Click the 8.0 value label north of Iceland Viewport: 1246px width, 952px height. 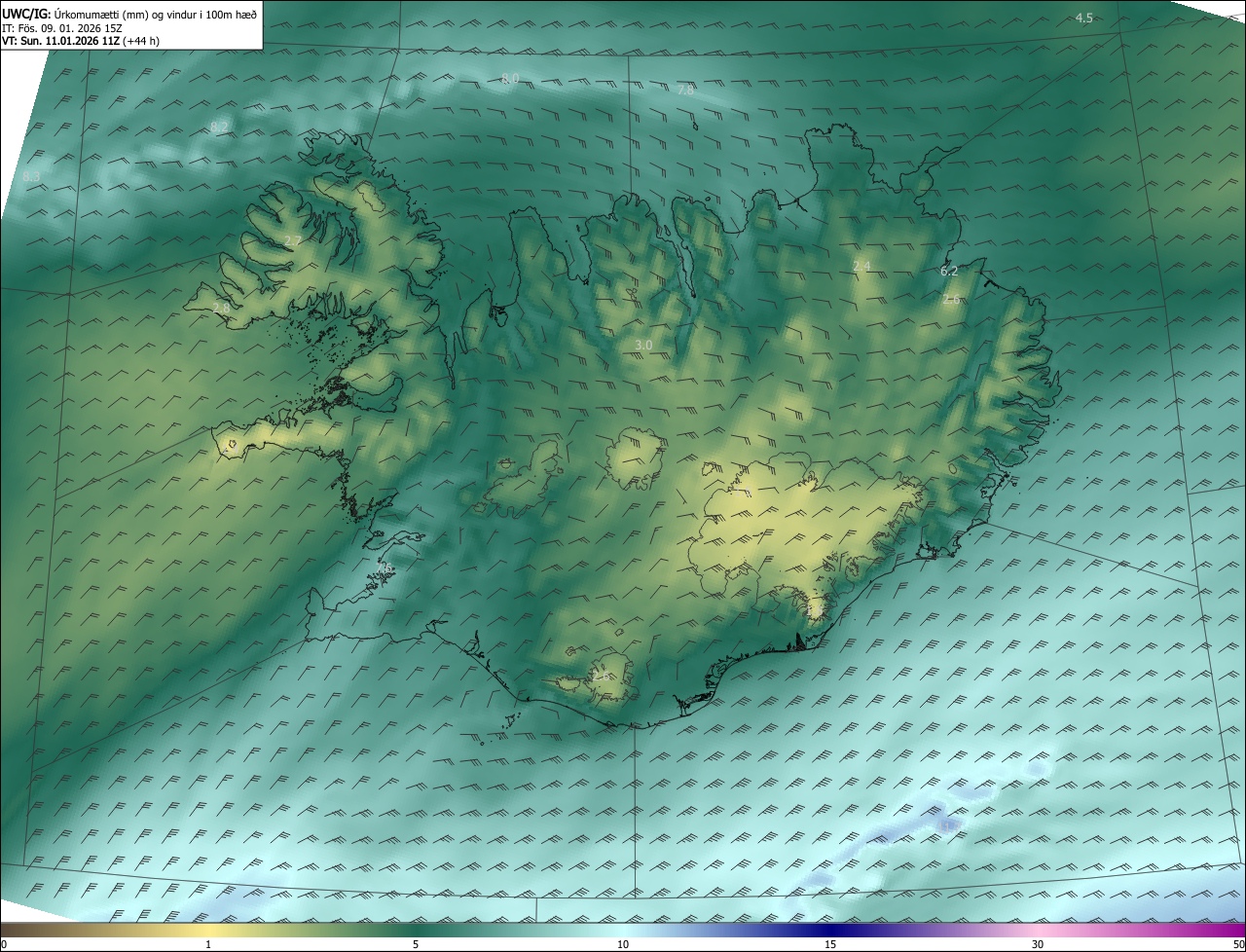pos(510,78)
